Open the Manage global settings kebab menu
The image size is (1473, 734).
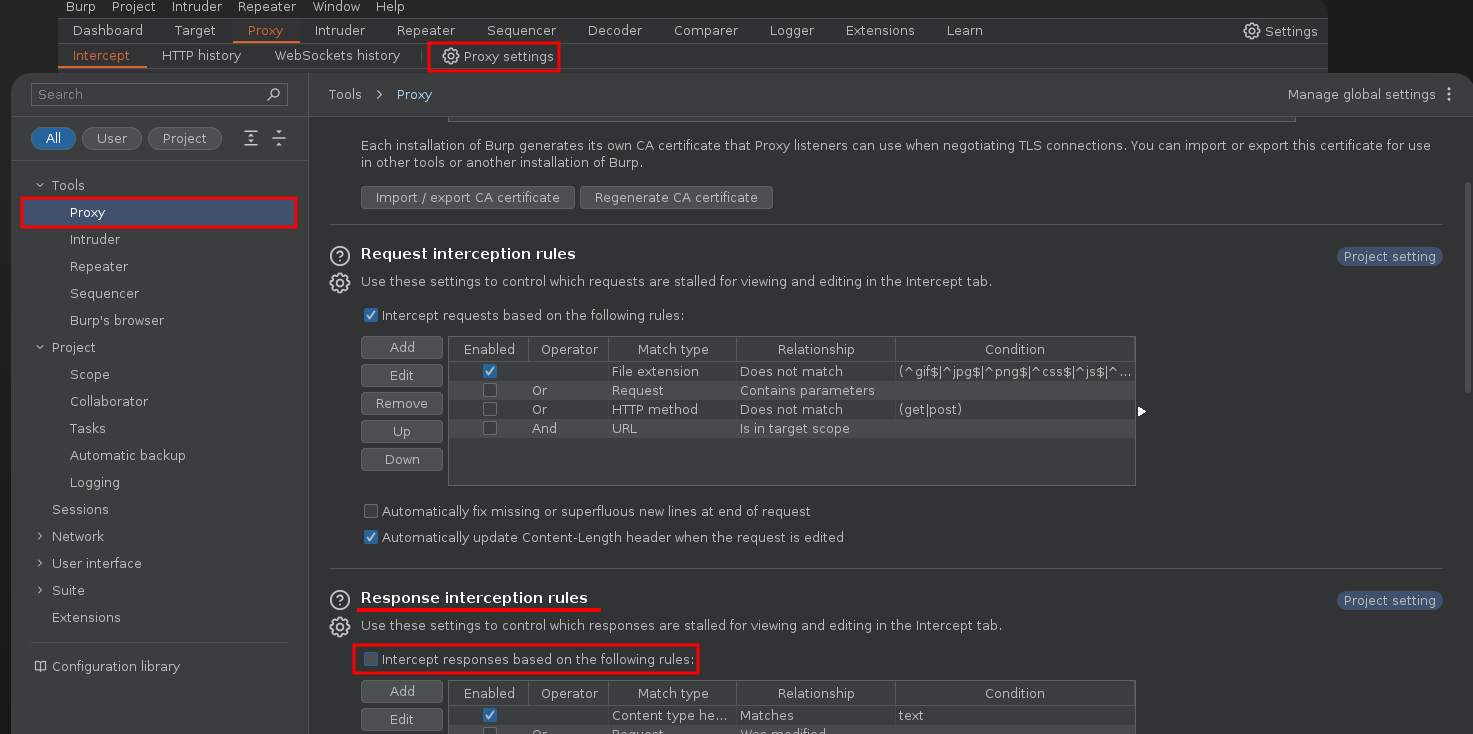pyautogui.click(x=1448, y=95)
